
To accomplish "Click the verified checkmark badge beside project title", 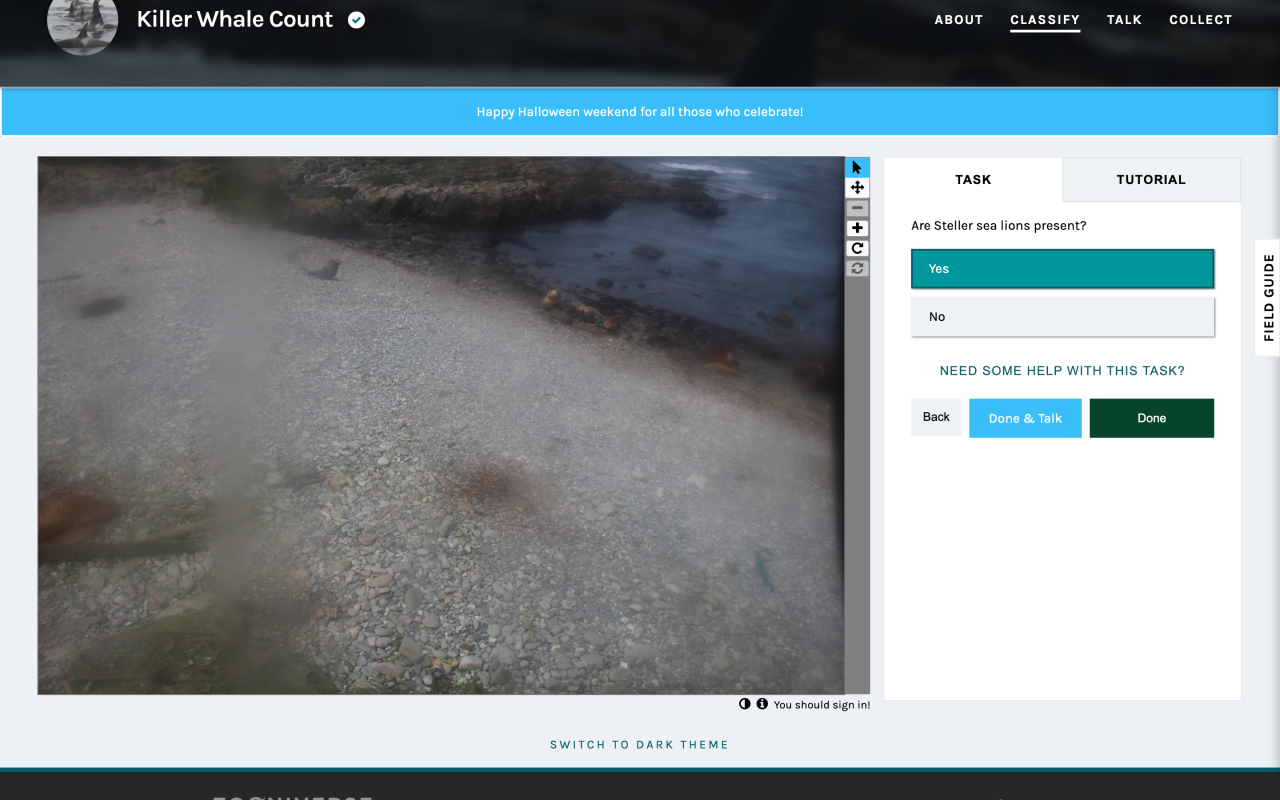I will coord(356,20).
